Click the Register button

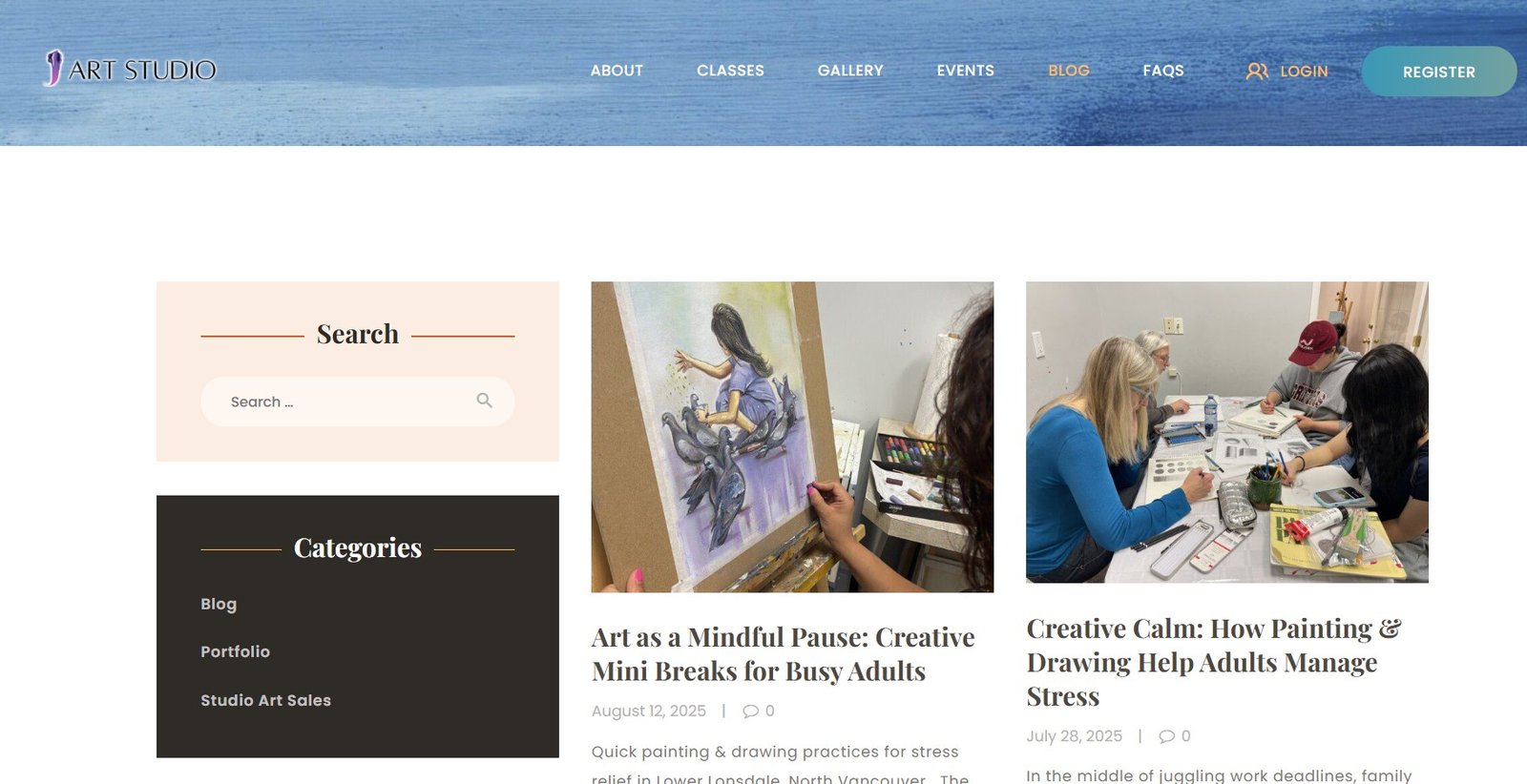(x=1439, y=72)
